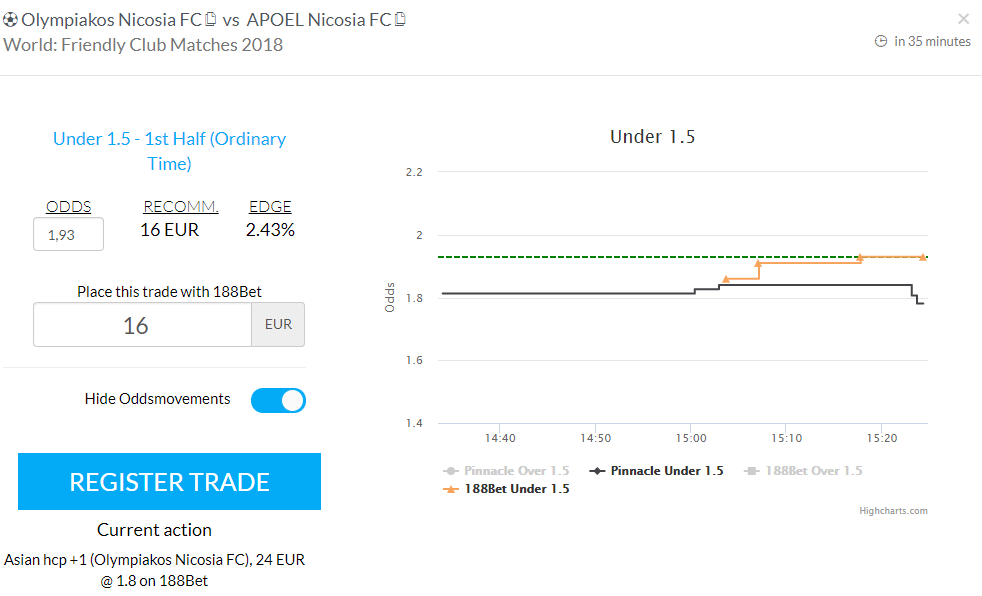982x596 pixels.
Task: Show the 188Bet Over 1.5 series
Action: (813, 471)
